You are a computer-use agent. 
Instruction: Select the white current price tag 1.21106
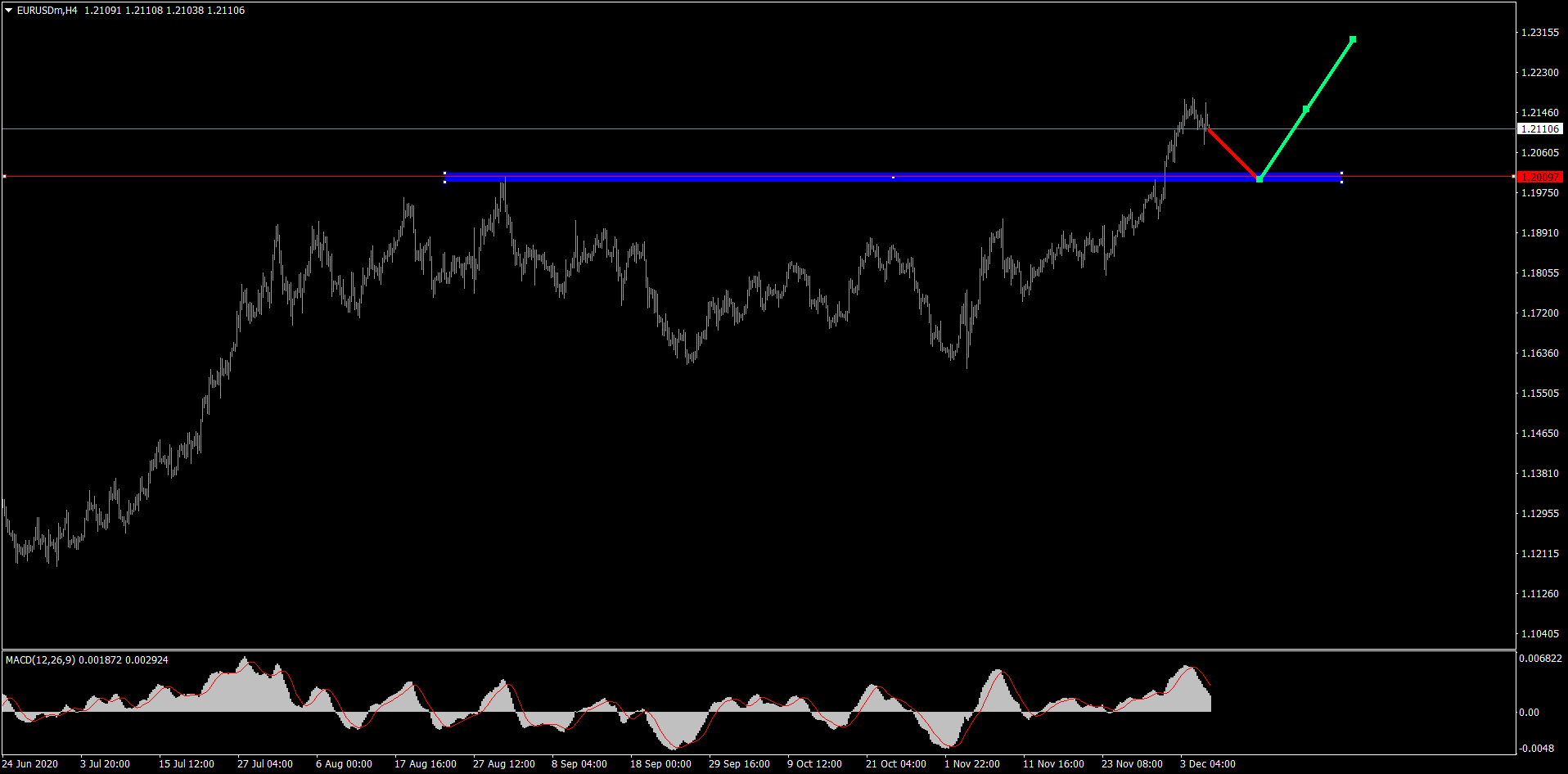pos(1539,129)
